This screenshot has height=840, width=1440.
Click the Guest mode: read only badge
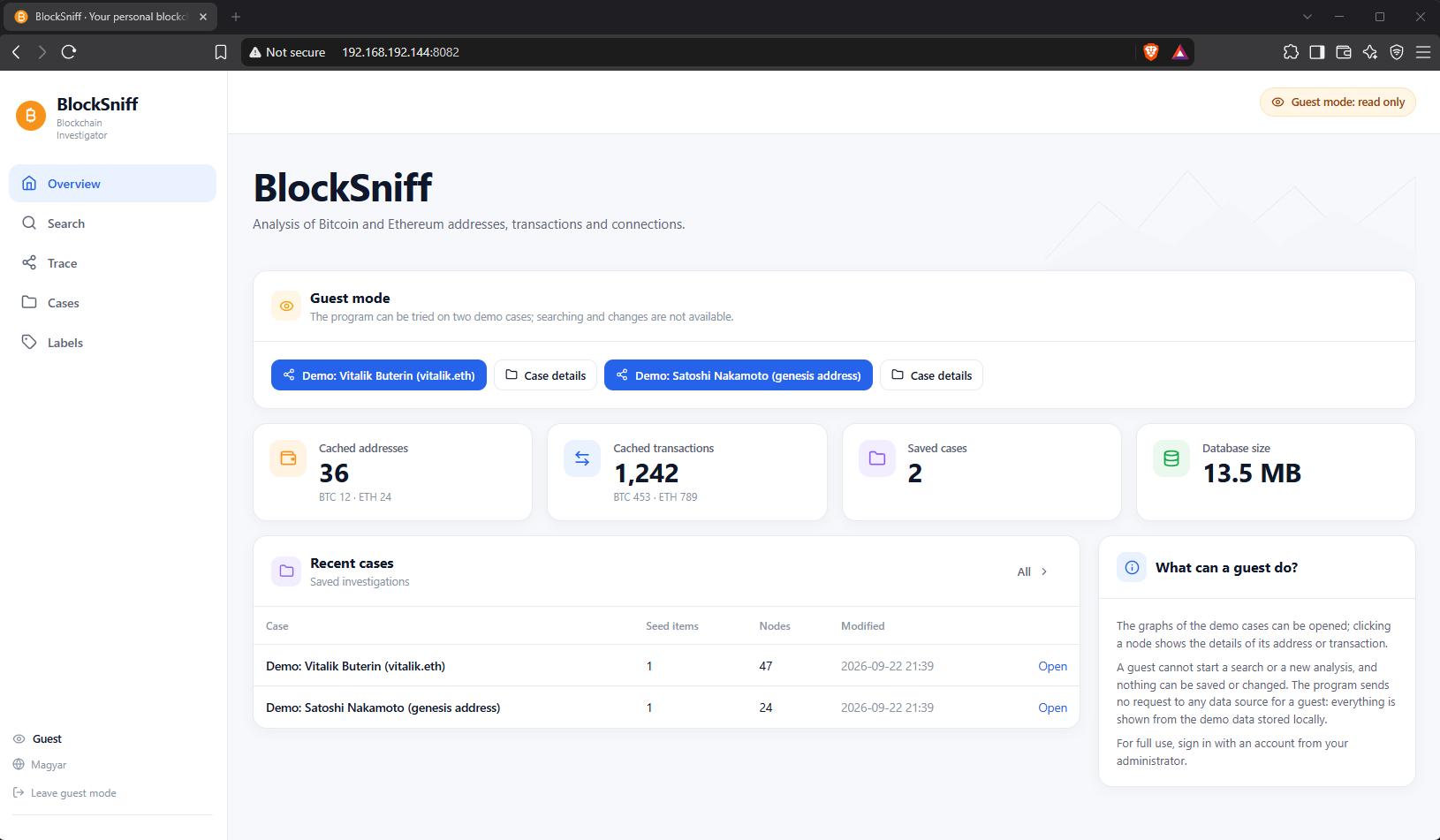coord(1338,102)
